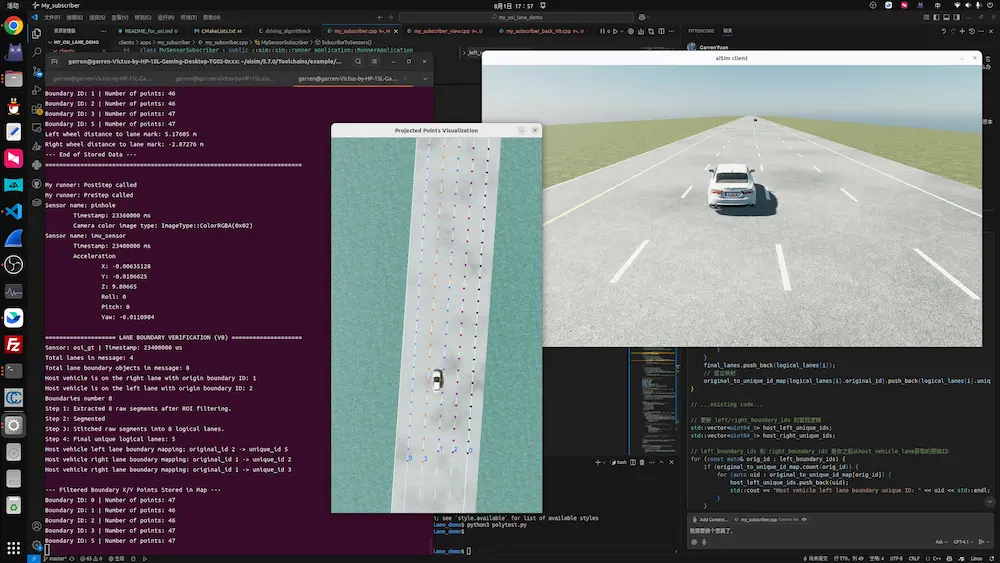Screen dimensions: 1000x563
Task: Send chat message with arrow icon
Action: [x=981, y=542]
